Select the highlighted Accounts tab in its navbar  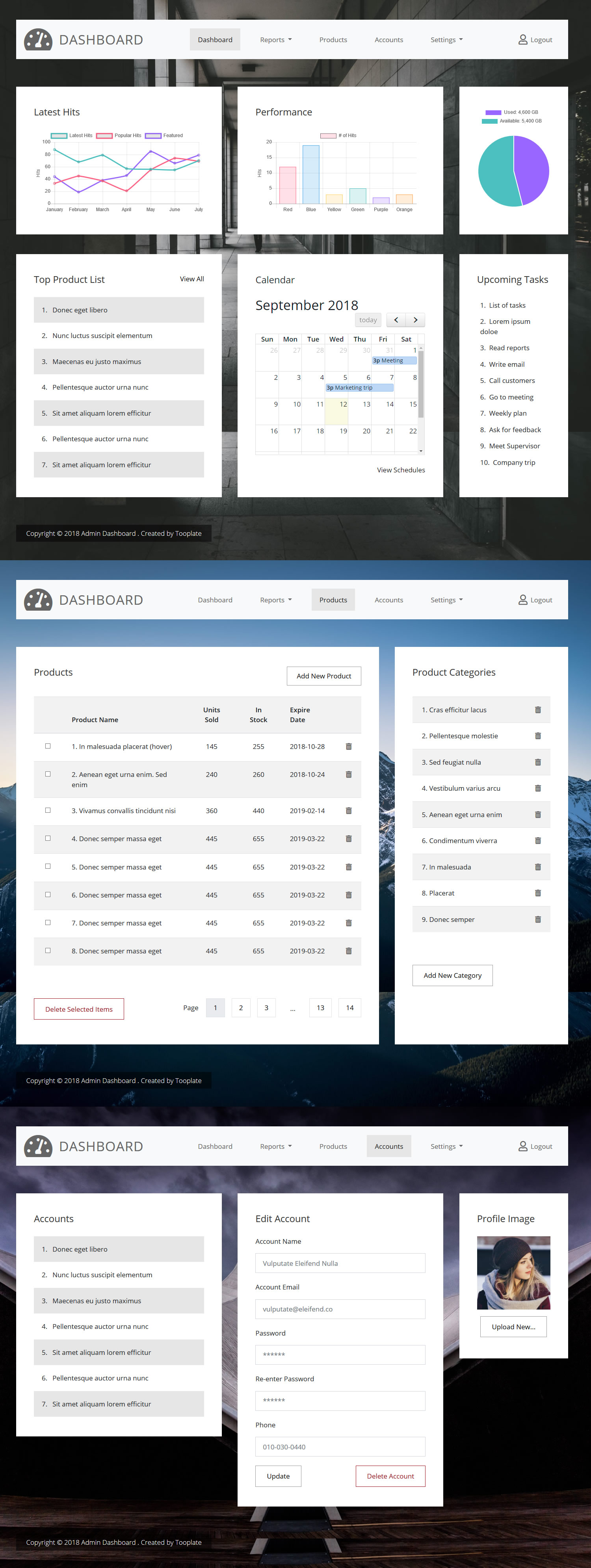pos(389,1146)
